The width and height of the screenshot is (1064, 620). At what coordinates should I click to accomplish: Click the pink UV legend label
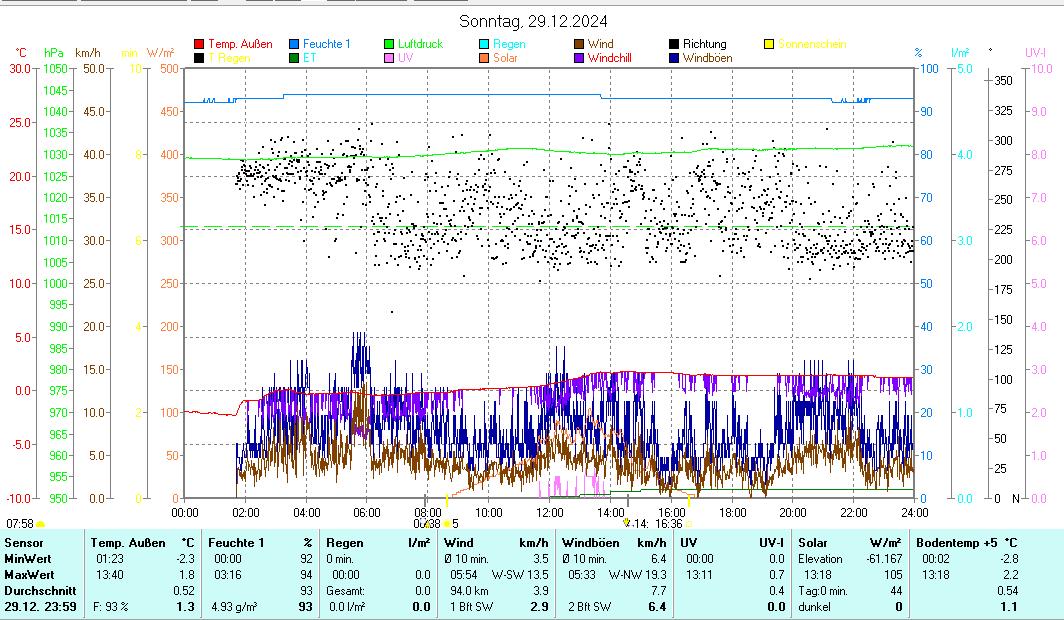pyautogui.click(x=405, y=58)
